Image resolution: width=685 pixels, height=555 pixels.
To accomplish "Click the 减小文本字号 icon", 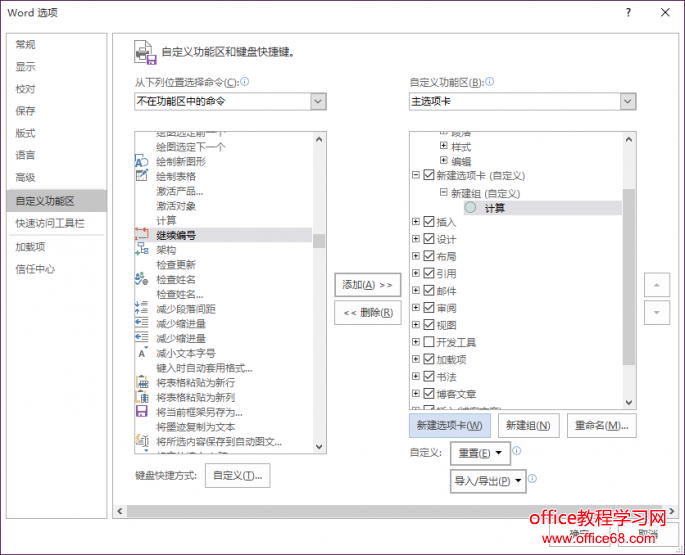I will click(x=142, y=353).
